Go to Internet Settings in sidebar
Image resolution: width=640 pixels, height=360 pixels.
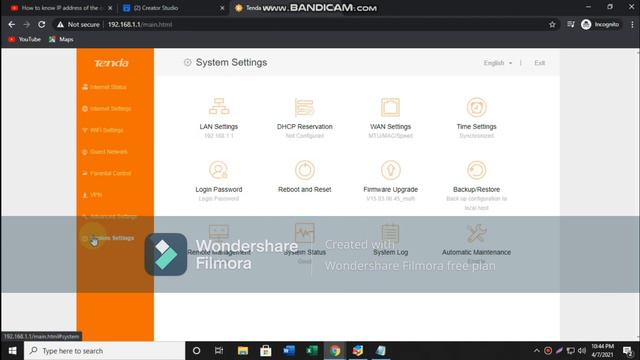[107, 109]
